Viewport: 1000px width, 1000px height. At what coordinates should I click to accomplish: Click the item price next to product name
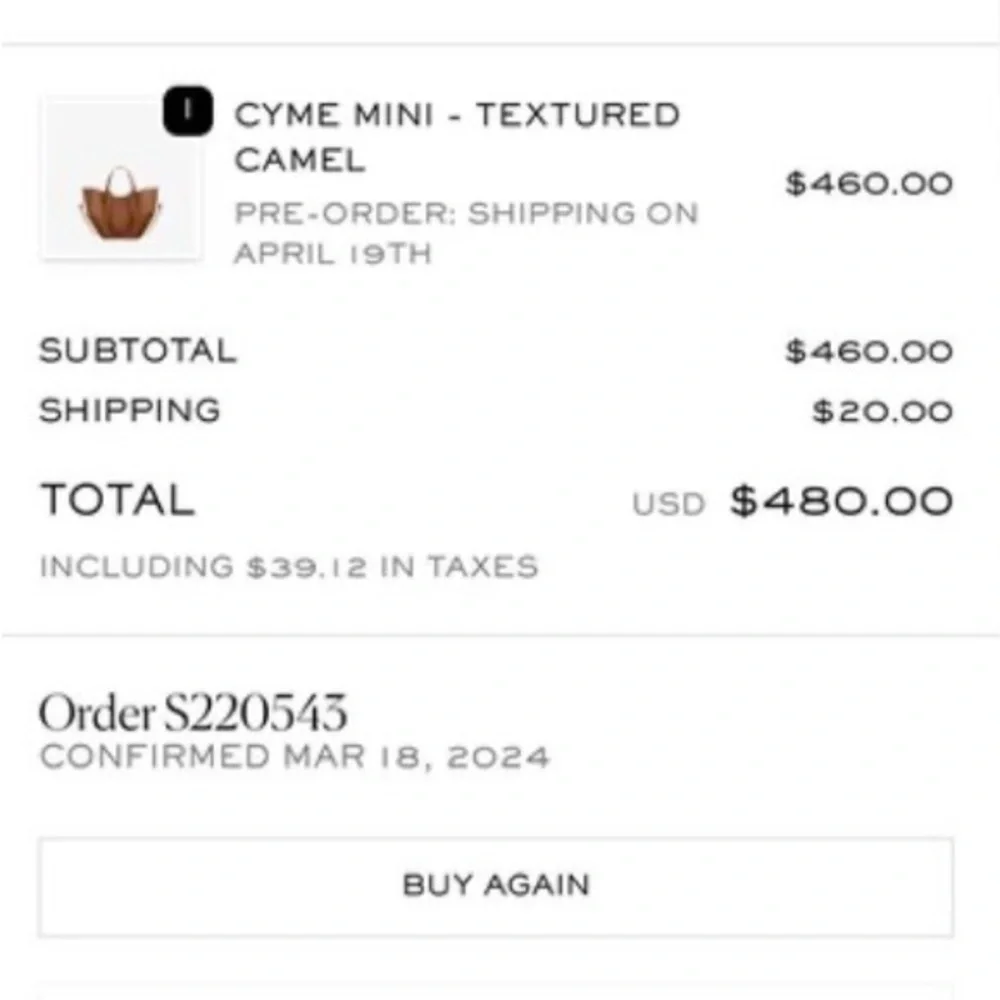pyautogui.click(x=868, y=183)
